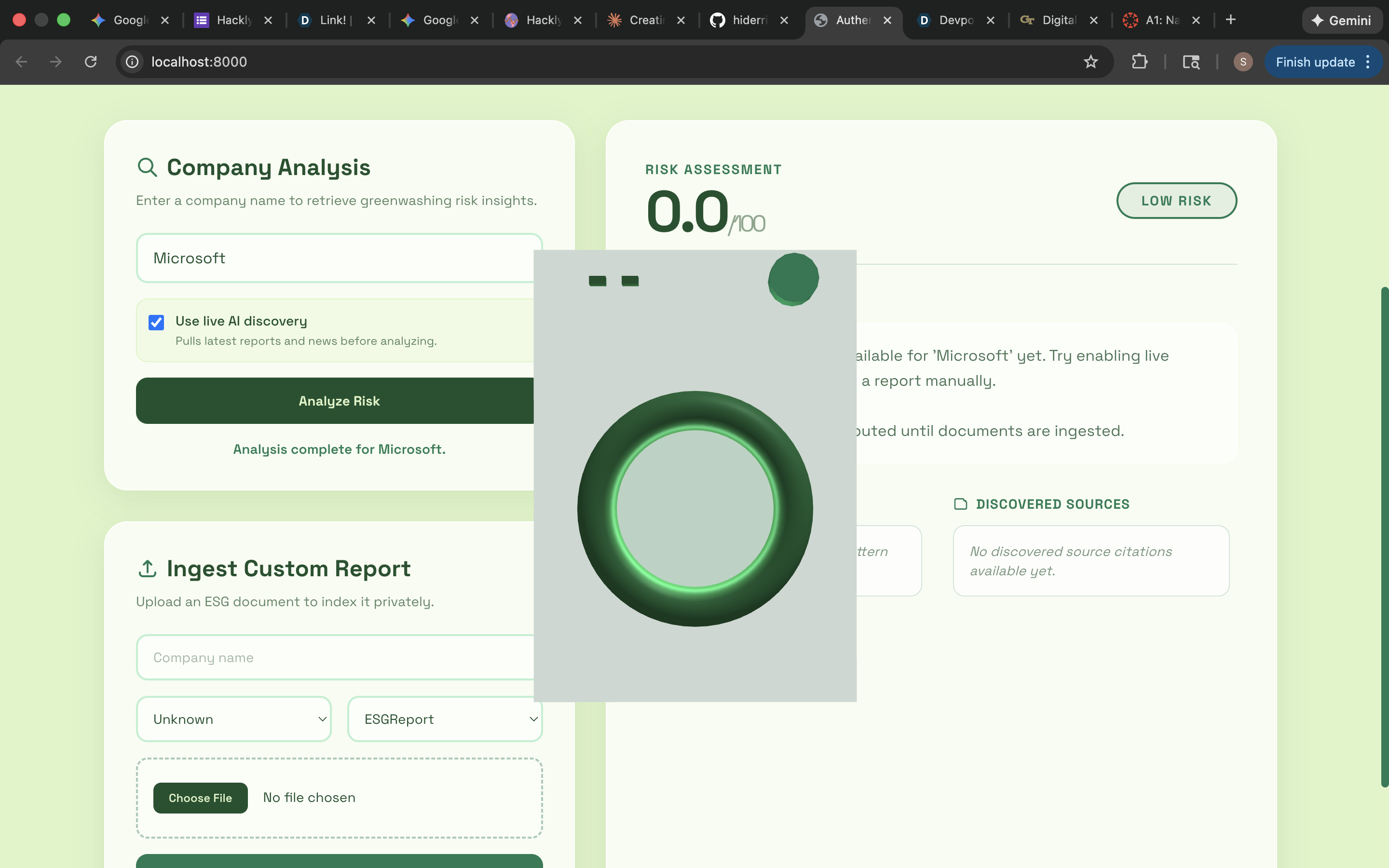Click the Choose File button

(200, 798)
